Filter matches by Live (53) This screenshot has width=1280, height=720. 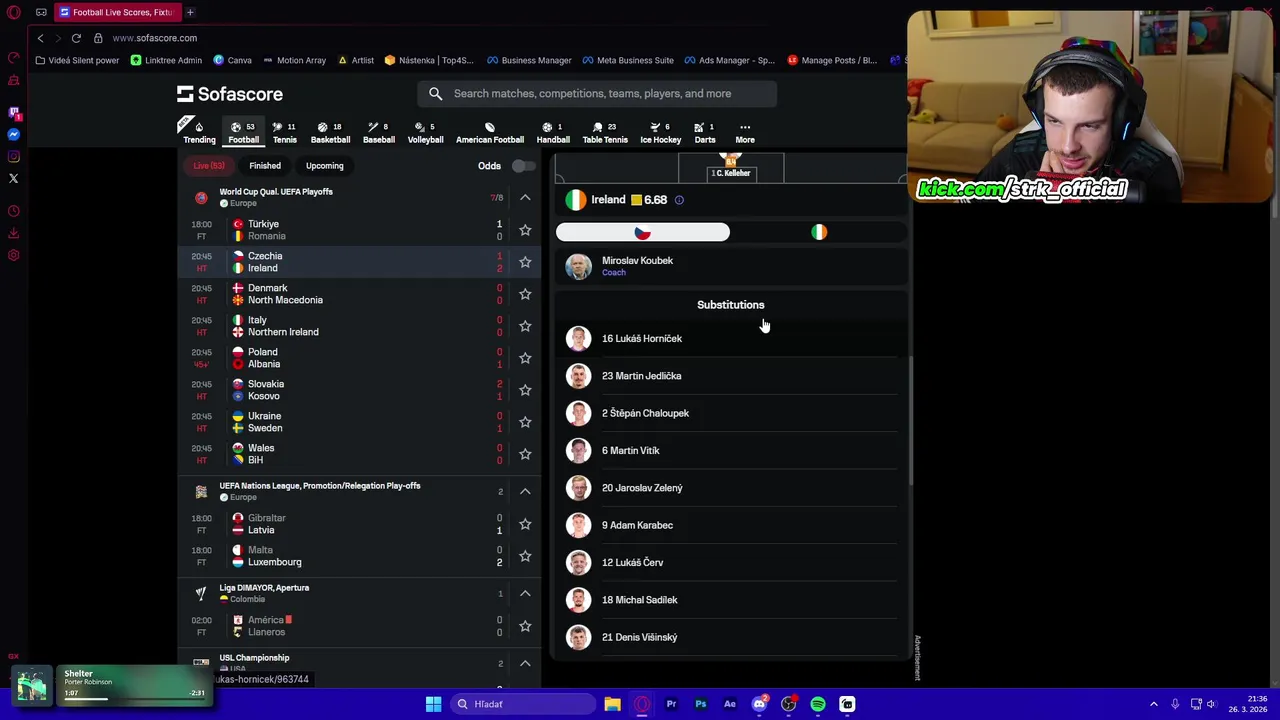(209, 166)
